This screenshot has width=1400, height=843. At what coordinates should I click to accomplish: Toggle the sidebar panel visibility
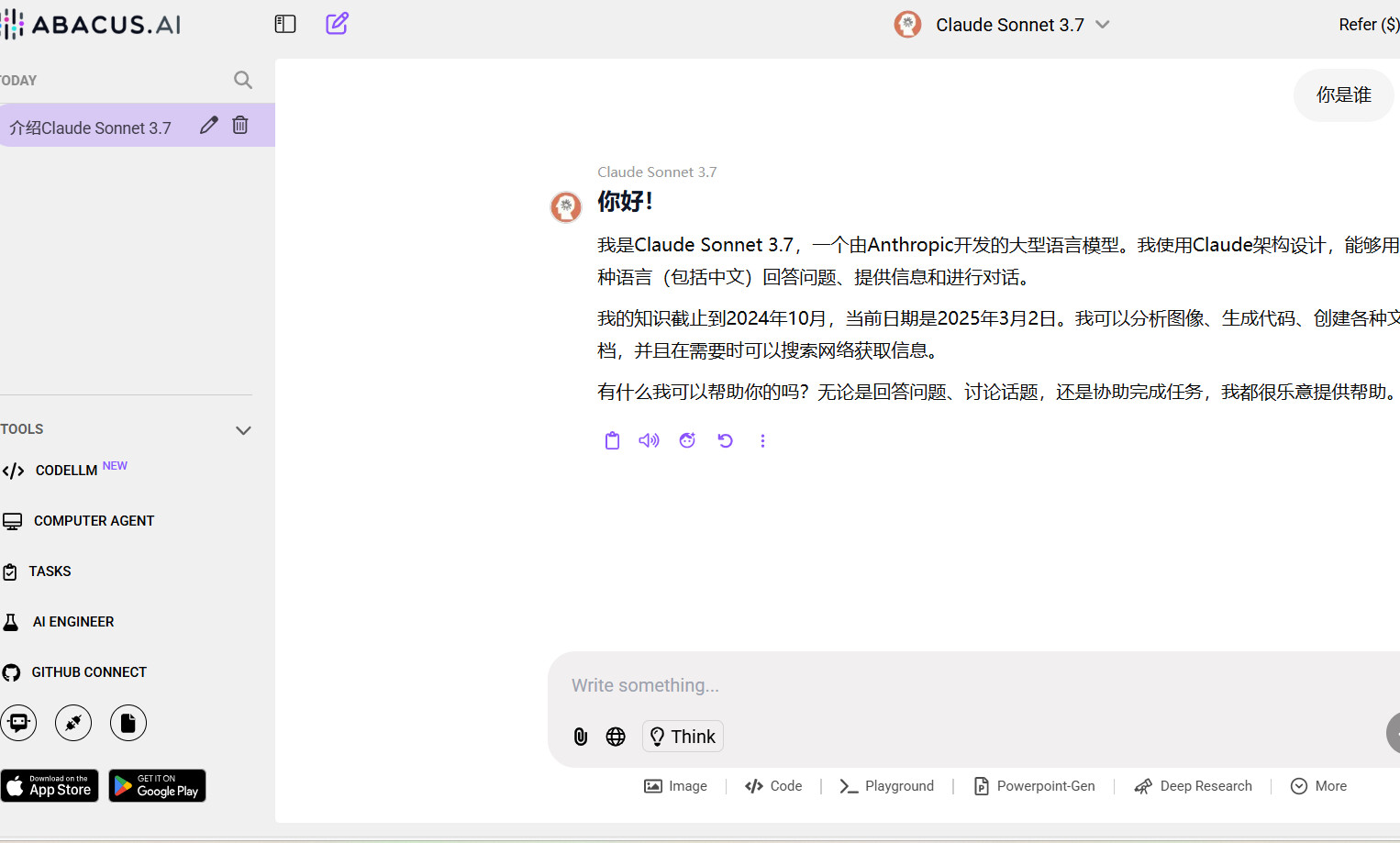(x=284, y=24)
